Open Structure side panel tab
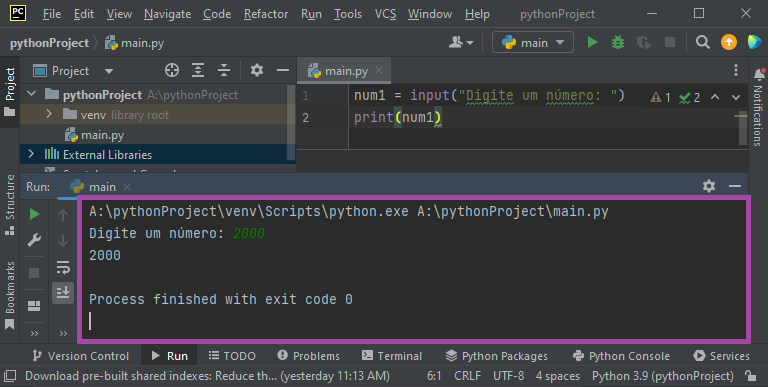This screenshot has height=387, width=768. pos(10,205)
